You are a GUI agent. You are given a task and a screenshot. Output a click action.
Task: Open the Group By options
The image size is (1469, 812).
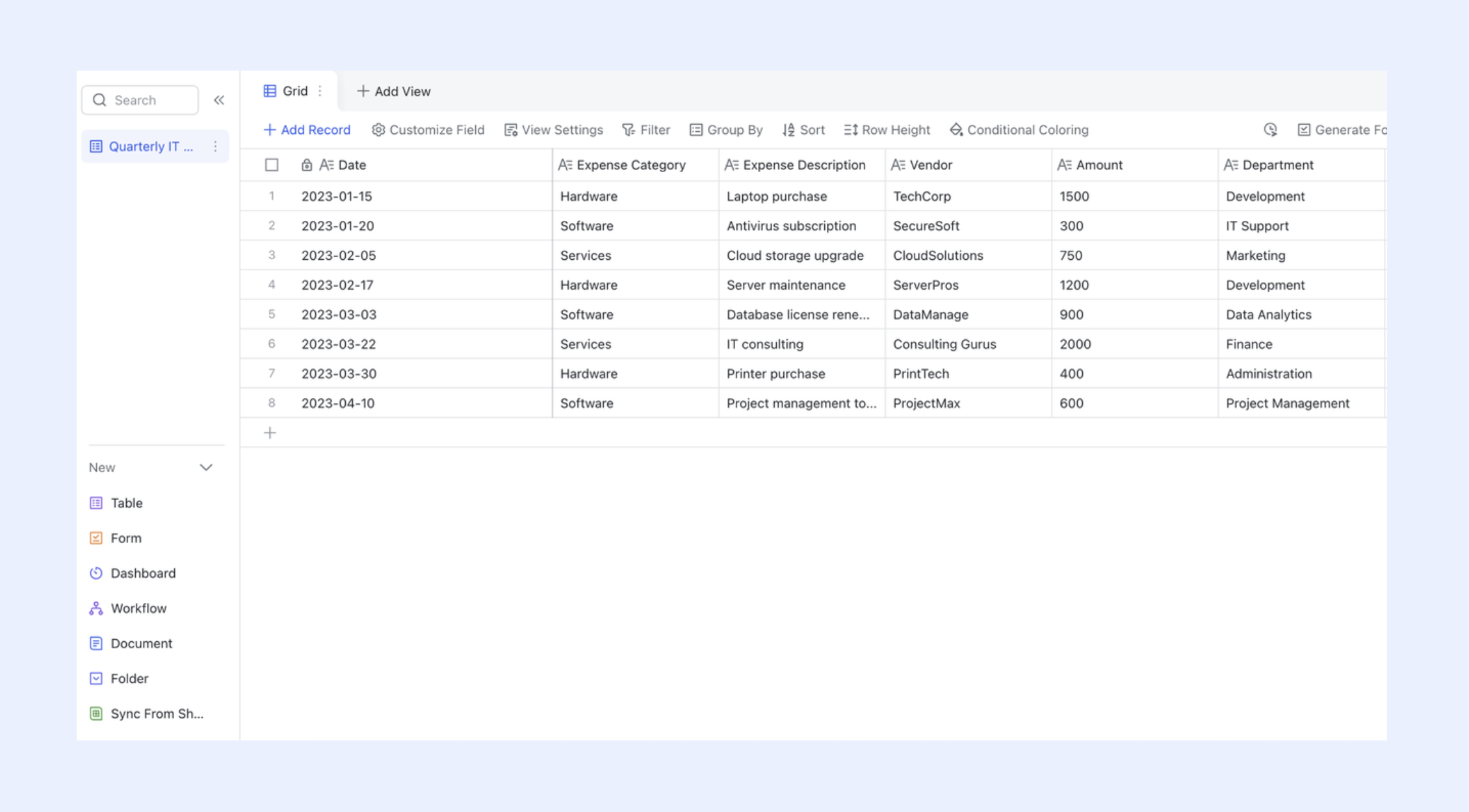pos(726,130)
